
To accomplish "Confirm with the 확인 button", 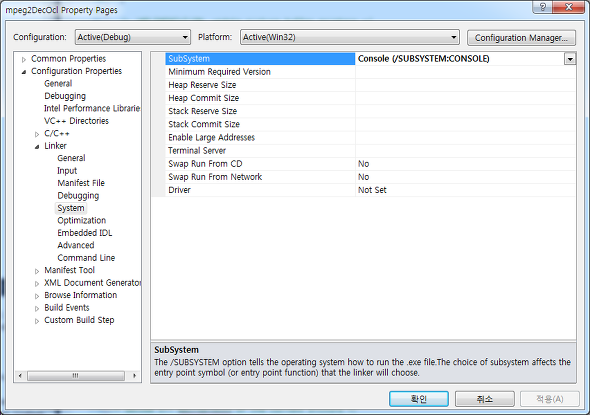I will tap(419, 399).
